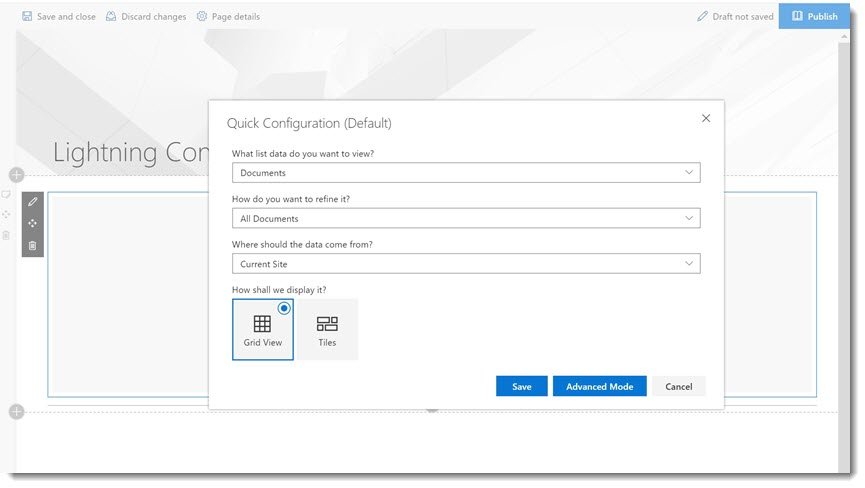Click Cancel in the configuration dialog
Viewport: 865px width, 488px height.
pyautogui.click(x=679, y=387)
